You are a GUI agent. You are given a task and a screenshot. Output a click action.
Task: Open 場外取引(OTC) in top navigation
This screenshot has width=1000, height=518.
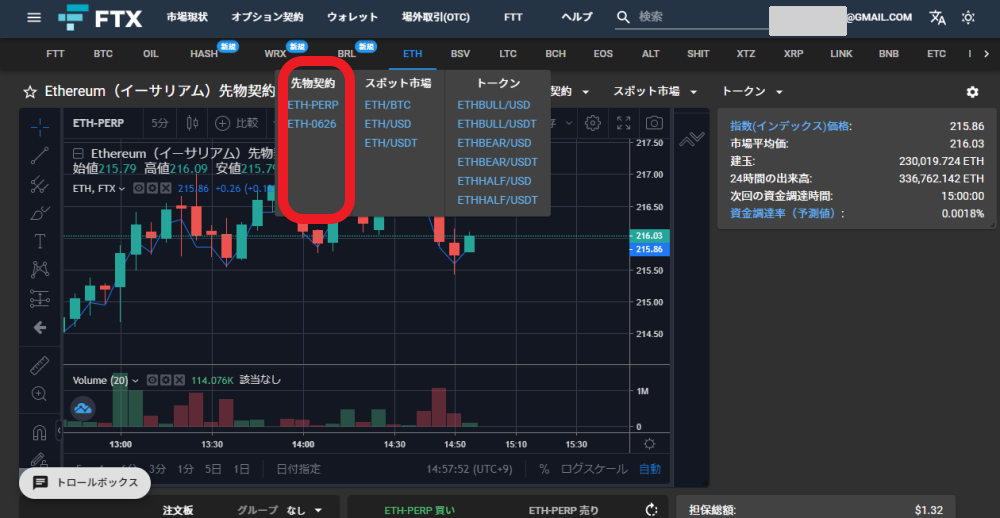pos(436,18)
